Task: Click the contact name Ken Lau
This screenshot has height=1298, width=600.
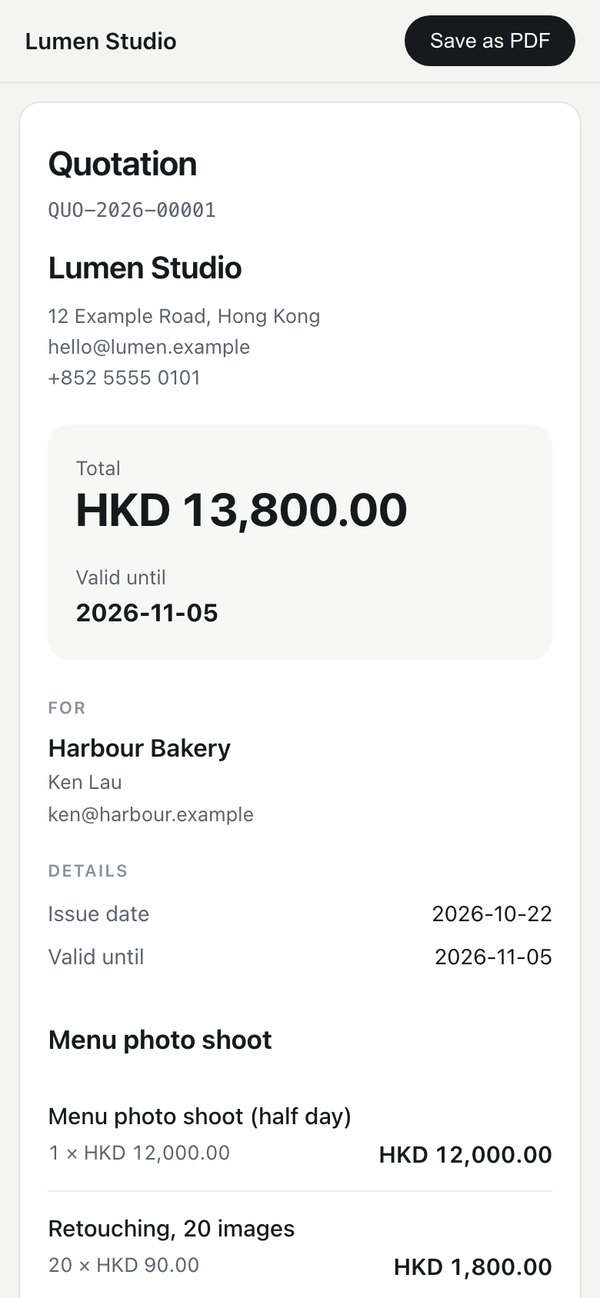Action: [85, 782]
